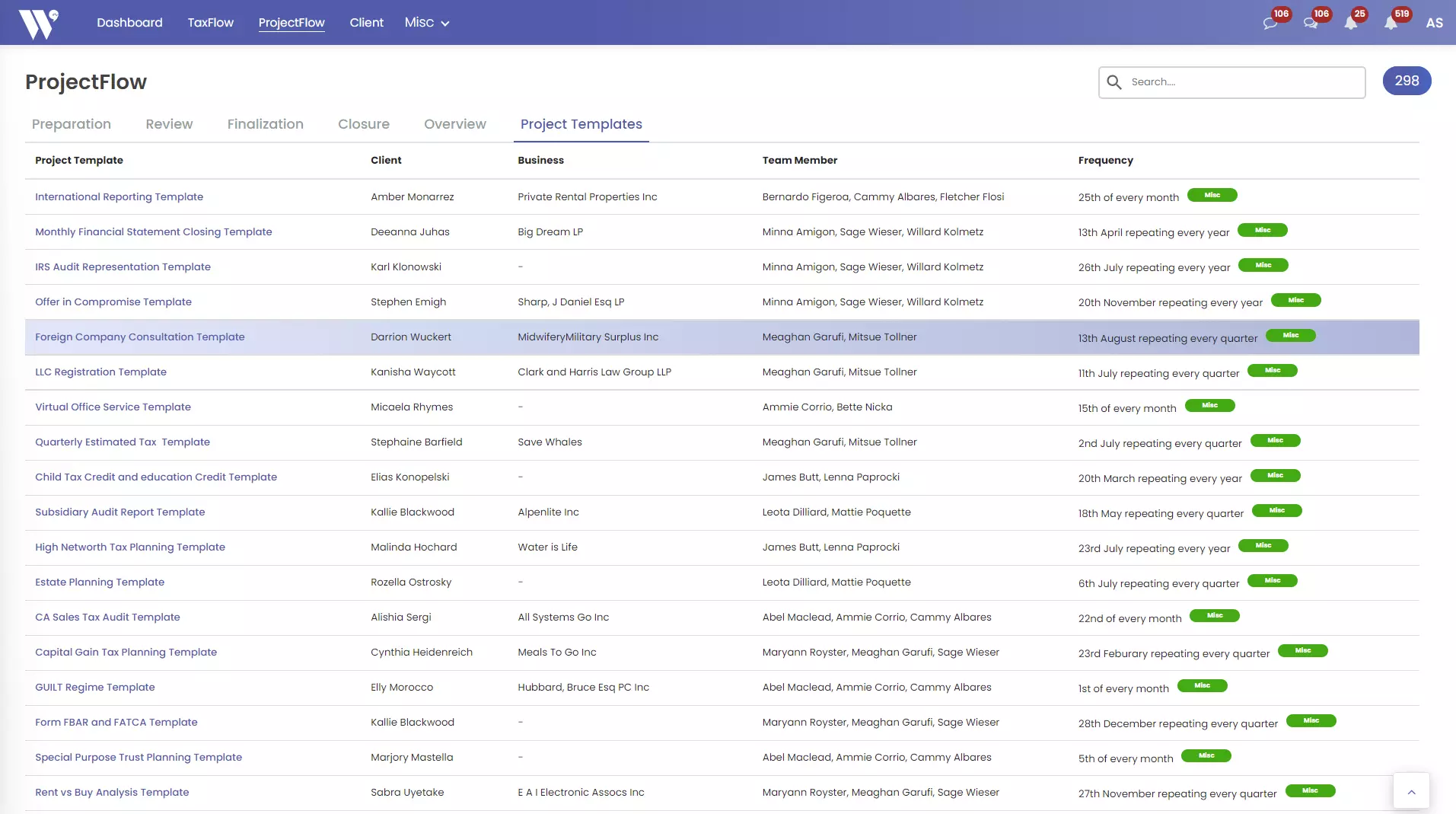Click the AS profile avatar
The width and height of the screenshot is (1456, 814).
pyautogui.click(x=1434, y=22)
